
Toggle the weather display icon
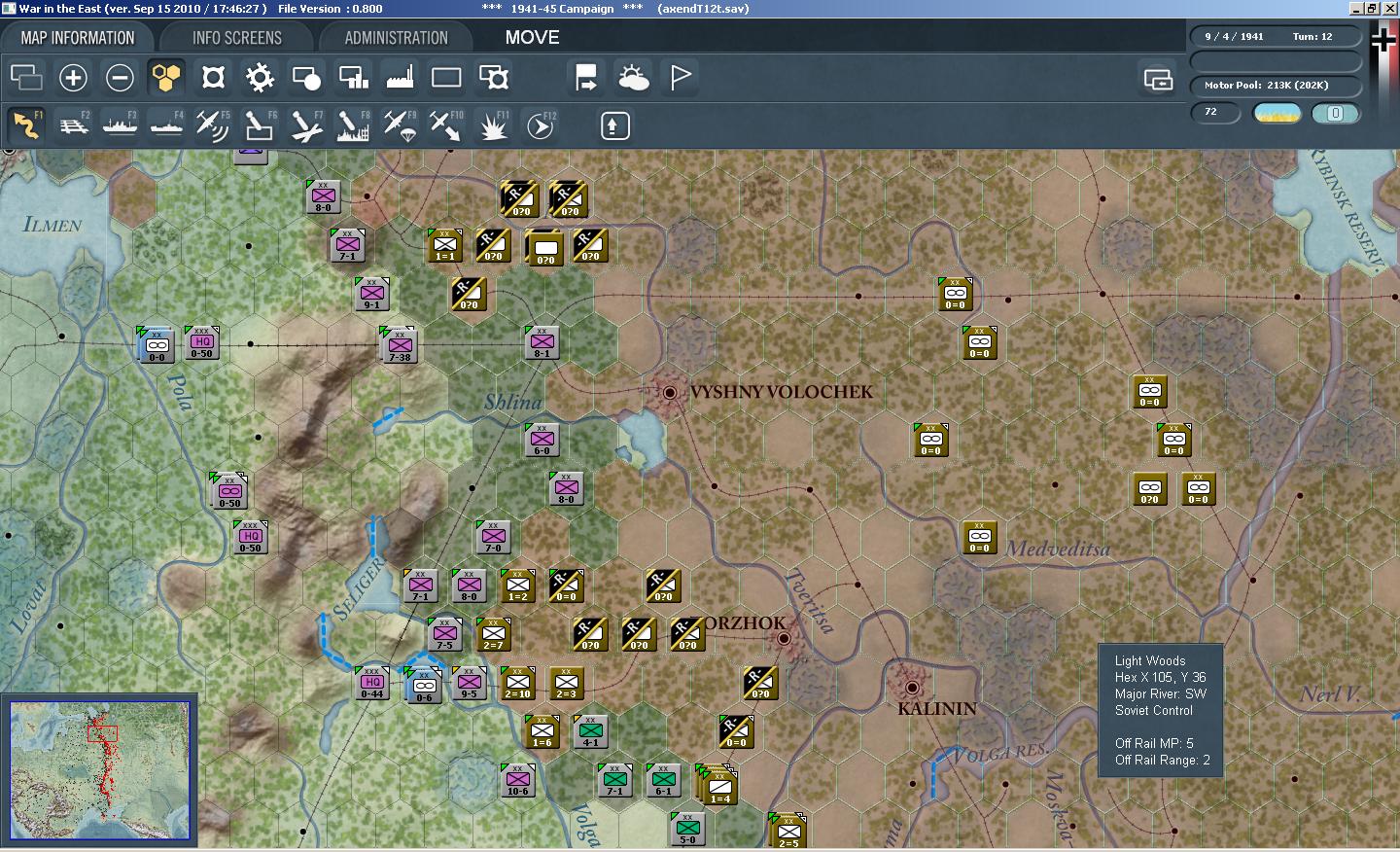(633, 77)
